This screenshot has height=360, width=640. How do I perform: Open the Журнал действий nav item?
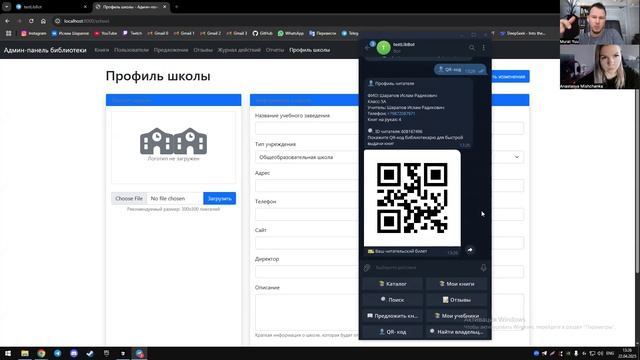point(239,50)
